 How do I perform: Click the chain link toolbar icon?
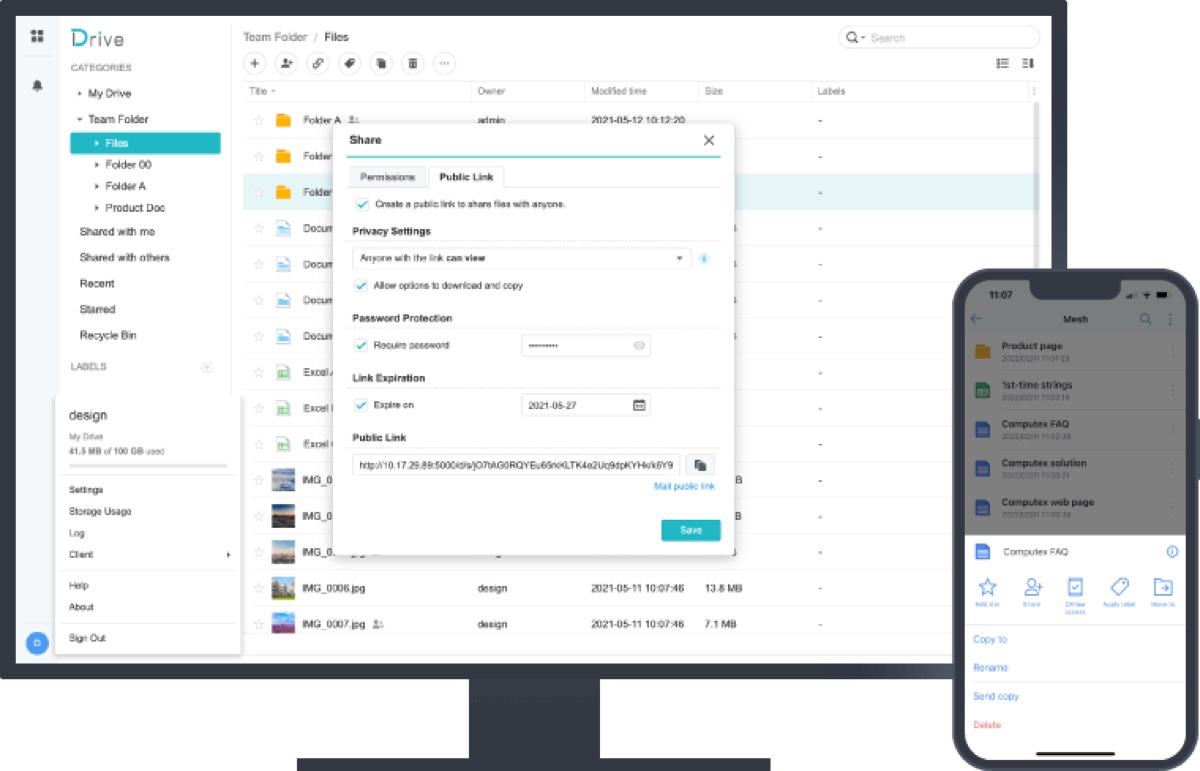pos(318,63)
